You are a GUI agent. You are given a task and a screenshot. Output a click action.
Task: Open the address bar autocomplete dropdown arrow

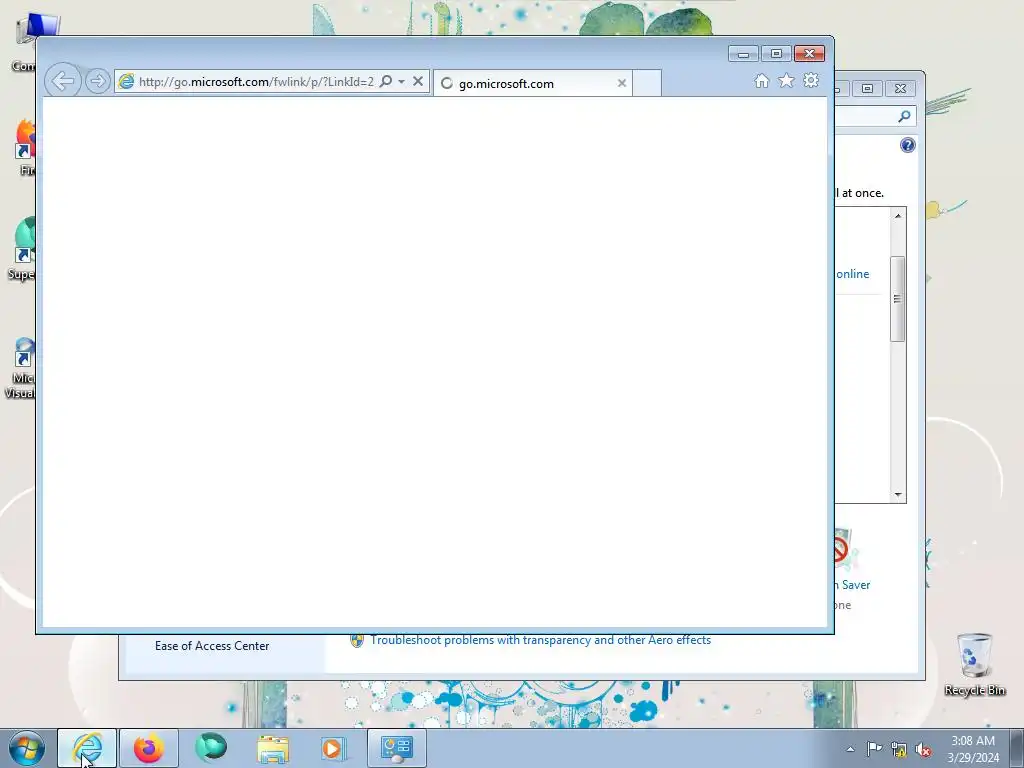[x=402, y=81]
